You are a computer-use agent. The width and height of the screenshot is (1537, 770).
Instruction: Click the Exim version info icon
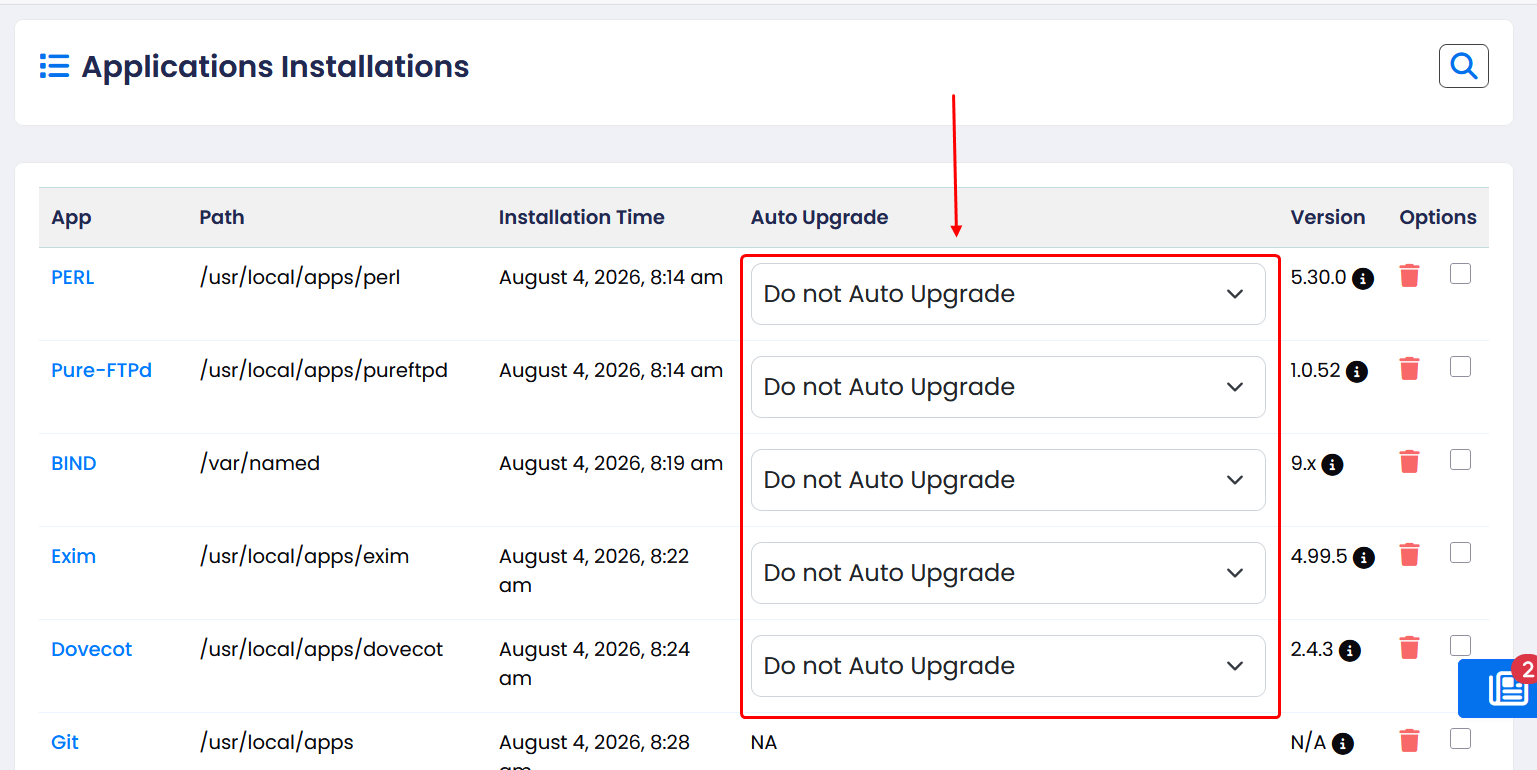[1364, 558]
